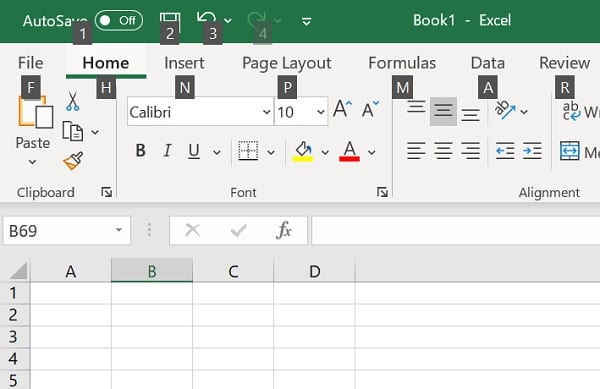Open the Calibri font name dropdown

(x=266, y=112)
